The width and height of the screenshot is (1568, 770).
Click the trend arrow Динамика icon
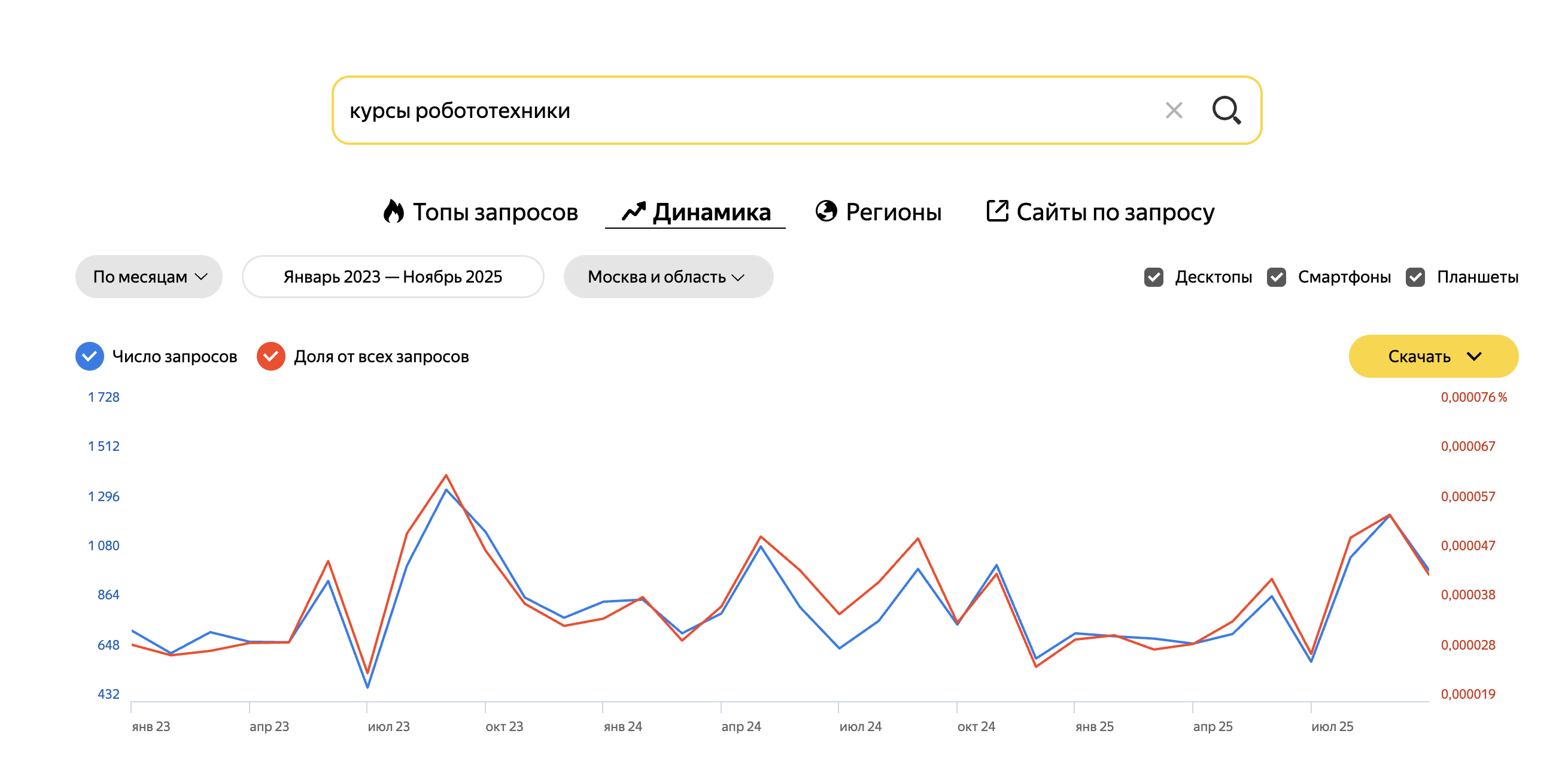[x=633, y=211]
